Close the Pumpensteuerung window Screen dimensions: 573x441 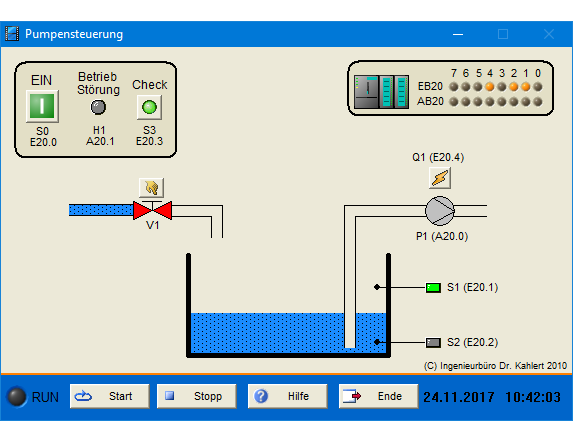point(549,34)
